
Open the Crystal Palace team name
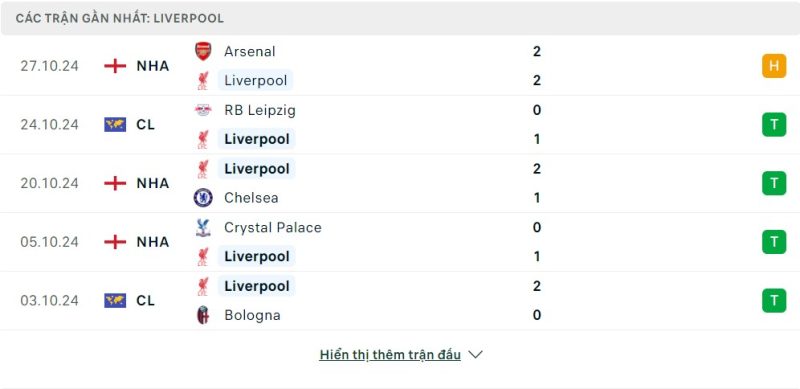(272, 228)
